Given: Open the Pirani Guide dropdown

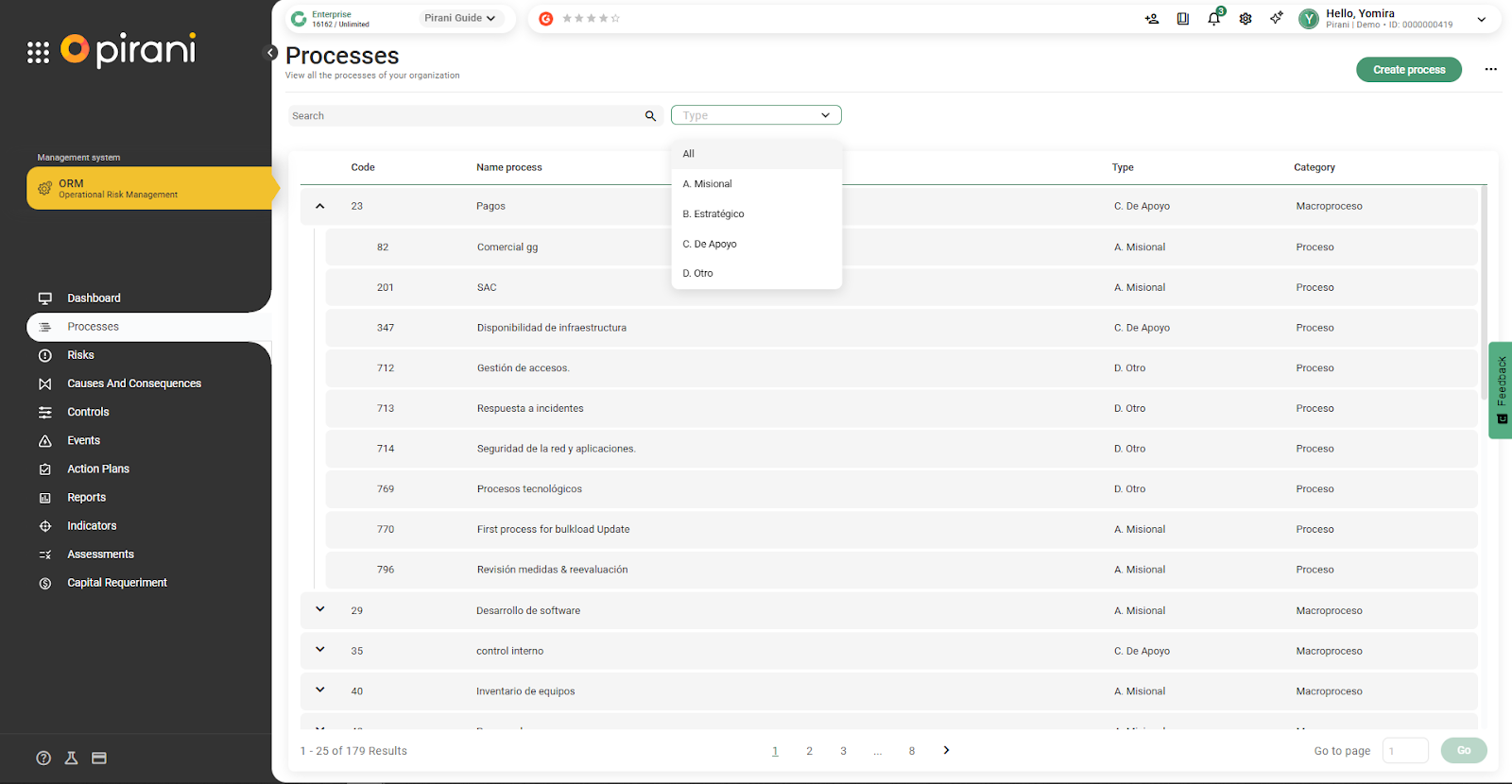Looking at the screenshot, I should point(459,18).
